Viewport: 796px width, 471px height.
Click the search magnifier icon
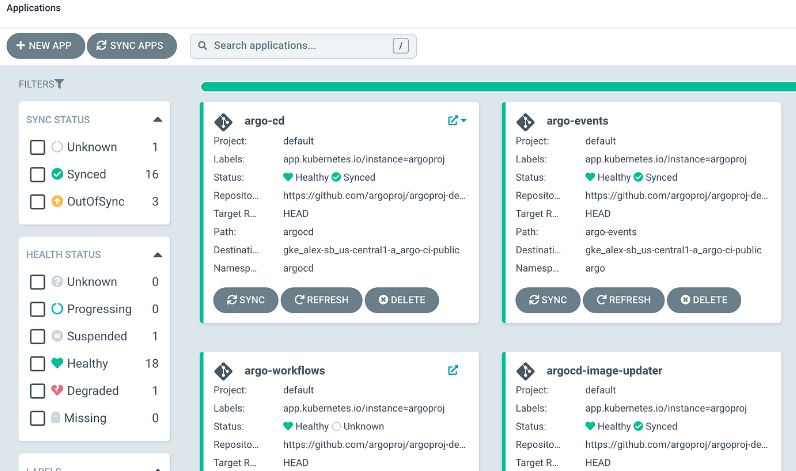click(x=203, y=46)
